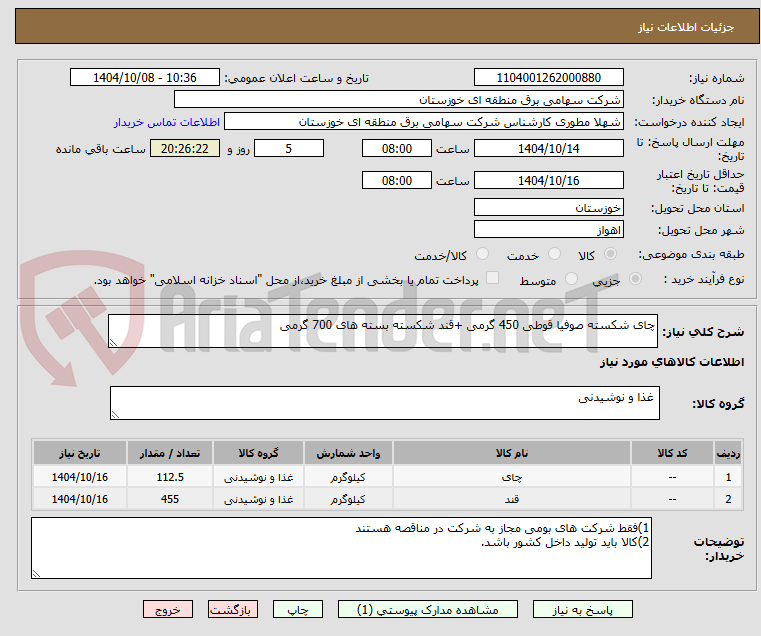The width and height of the screenshot is (761, 636).
Task: Click the چاپ print button
Action: point(298,609)
